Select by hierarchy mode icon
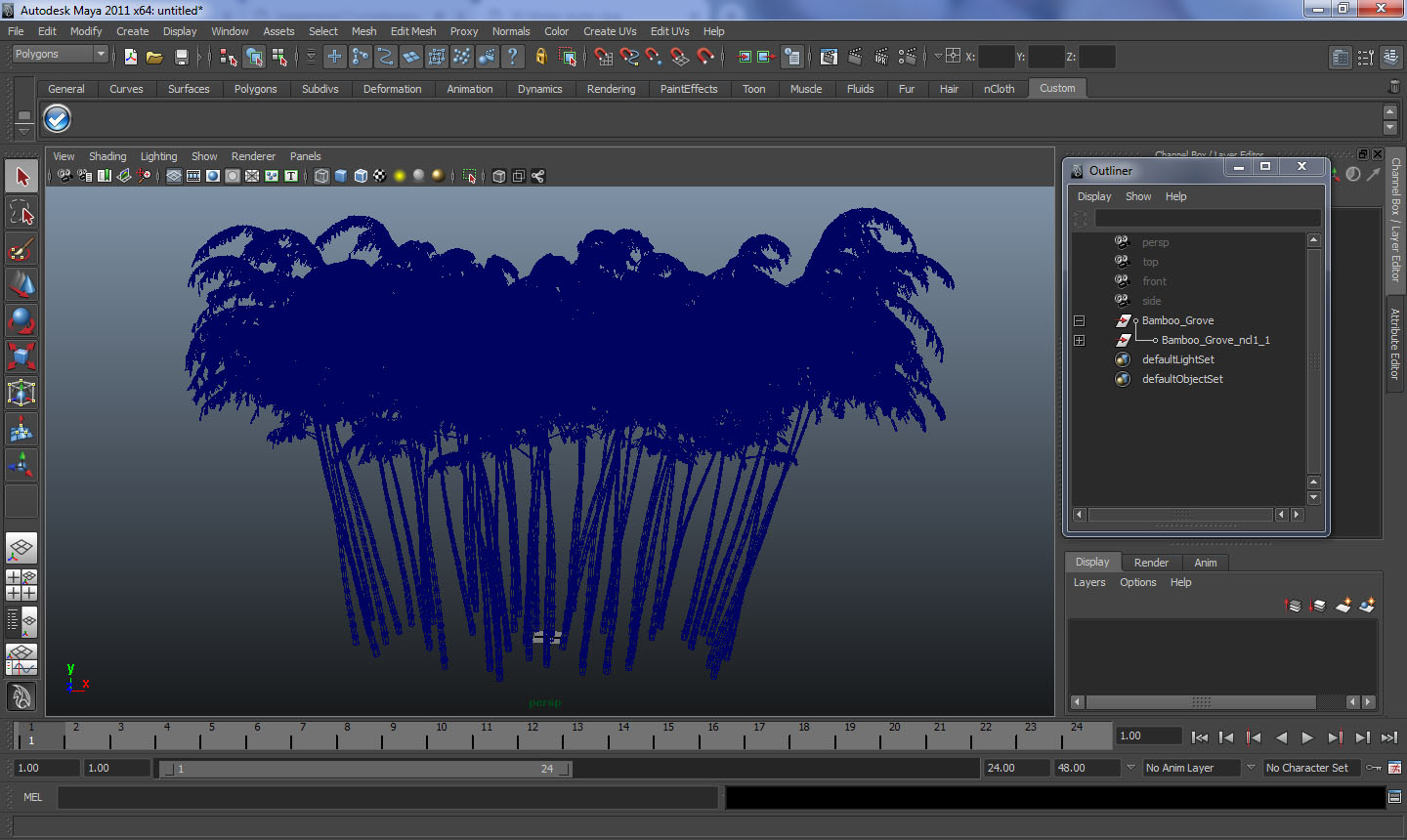 point(228,57)
